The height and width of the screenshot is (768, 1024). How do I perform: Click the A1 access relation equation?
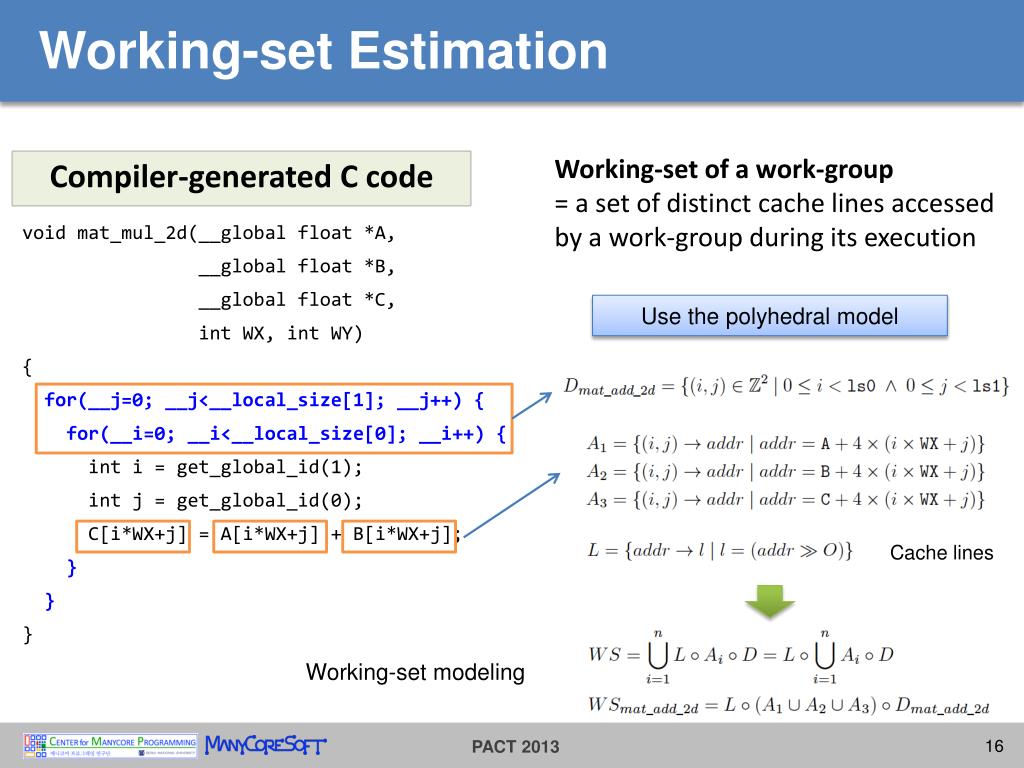click(786, 444)
